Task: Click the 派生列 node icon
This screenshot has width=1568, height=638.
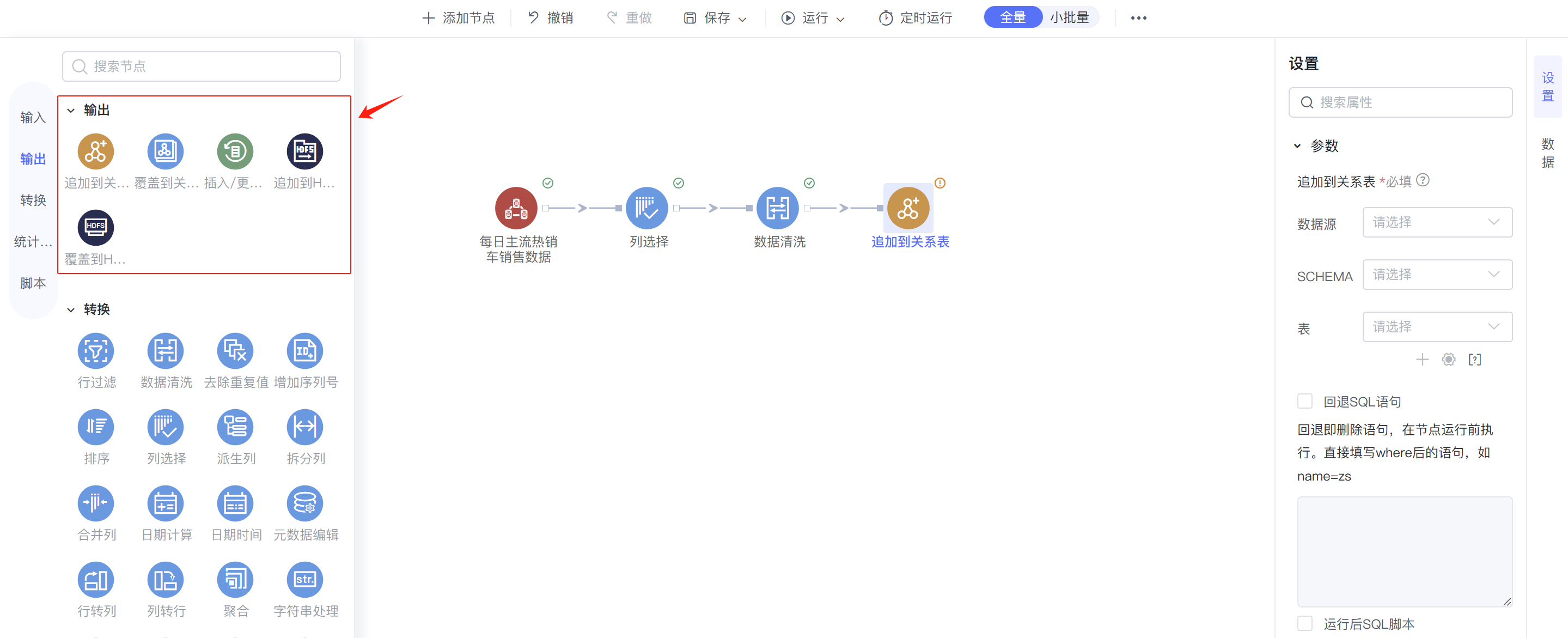Action: pos(235,427)
